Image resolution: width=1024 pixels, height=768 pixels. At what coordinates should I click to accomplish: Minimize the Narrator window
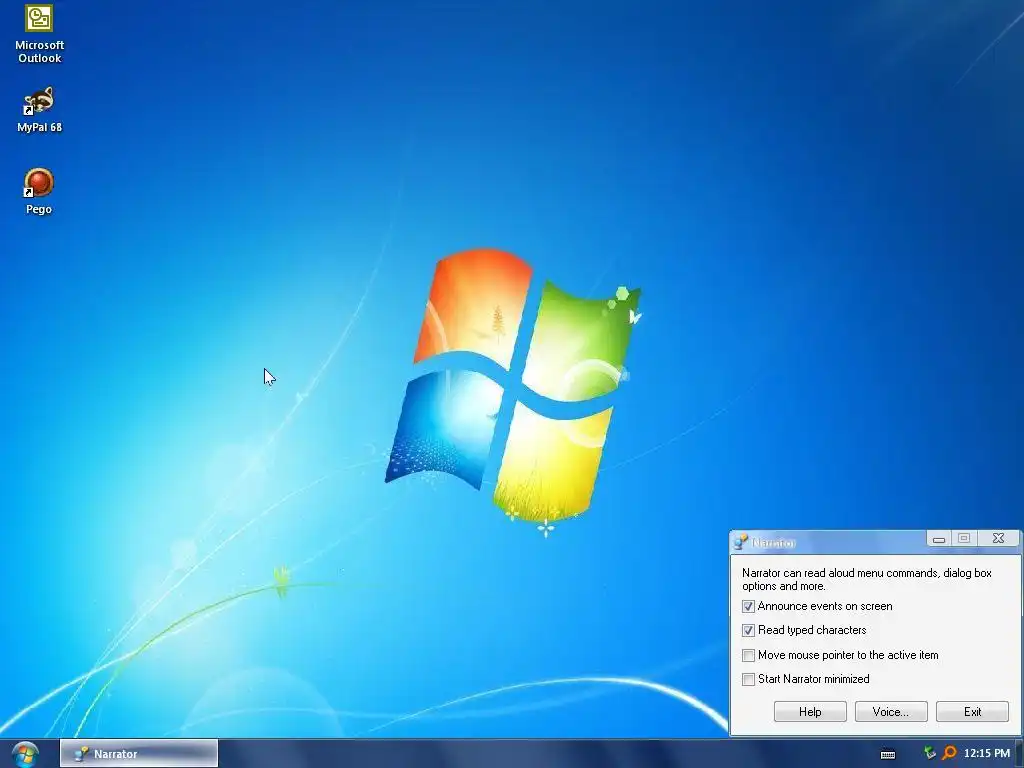(x=939, y=539)
